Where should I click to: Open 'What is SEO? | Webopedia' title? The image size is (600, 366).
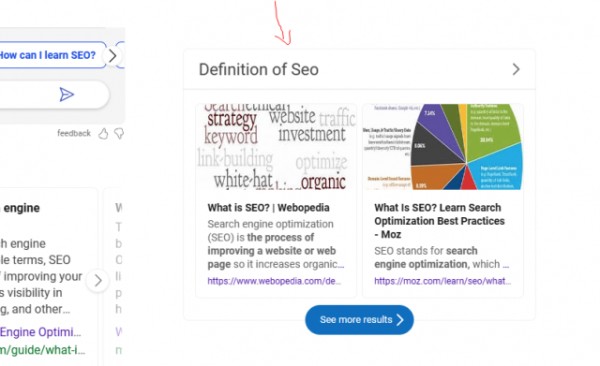click(x=268, y=208)
